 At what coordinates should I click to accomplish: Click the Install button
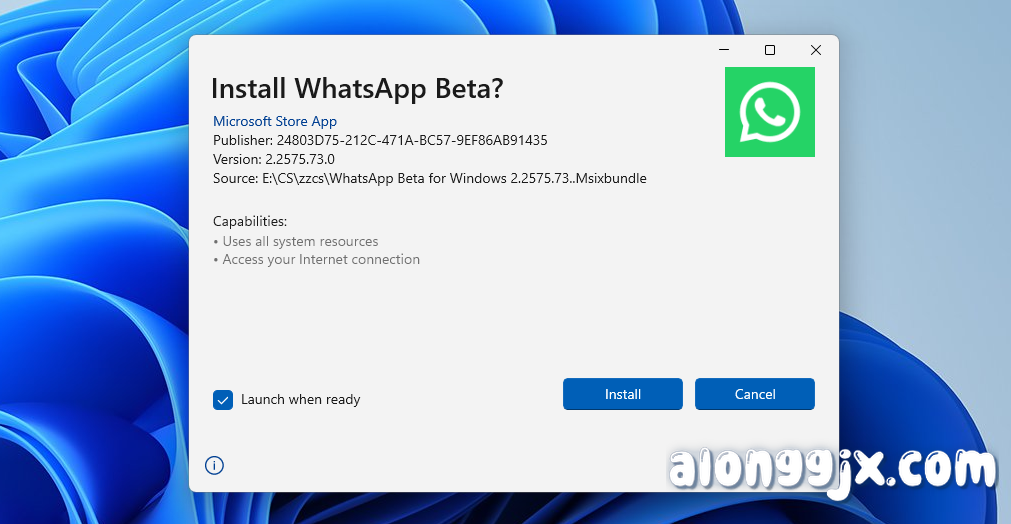click(x=622, y=394)
